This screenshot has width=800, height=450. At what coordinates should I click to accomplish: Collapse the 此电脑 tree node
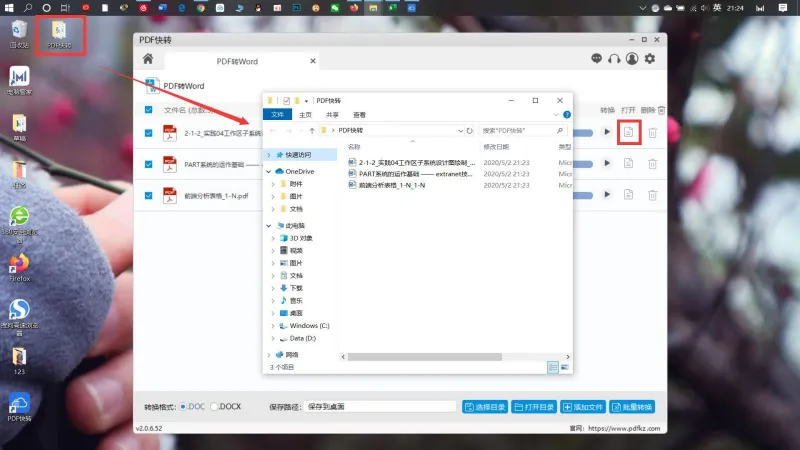pyautogui.click(x=269, y=226)
